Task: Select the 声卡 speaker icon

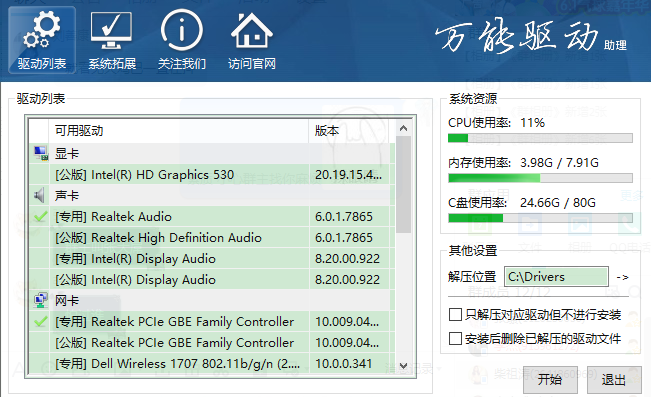Action: pyautogui.click(x=39, y=195)
